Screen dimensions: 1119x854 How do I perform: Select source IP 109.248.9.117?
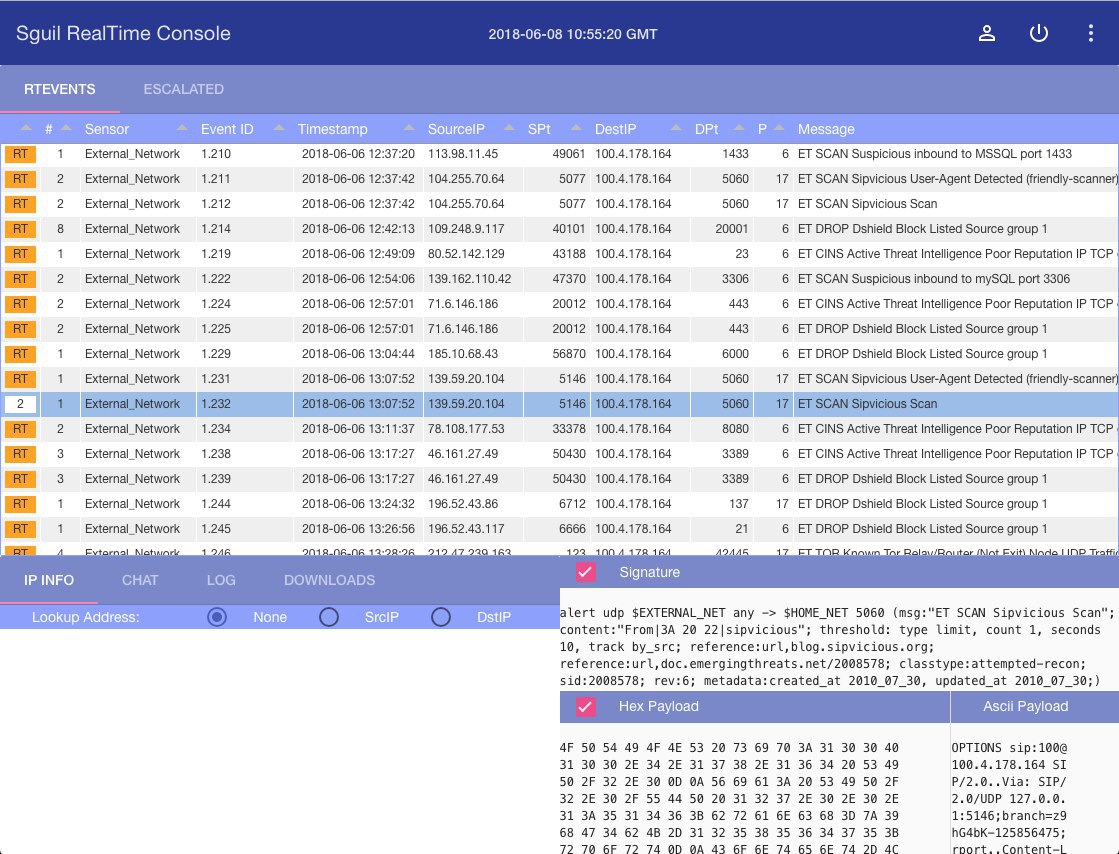(x=466, y=229)
